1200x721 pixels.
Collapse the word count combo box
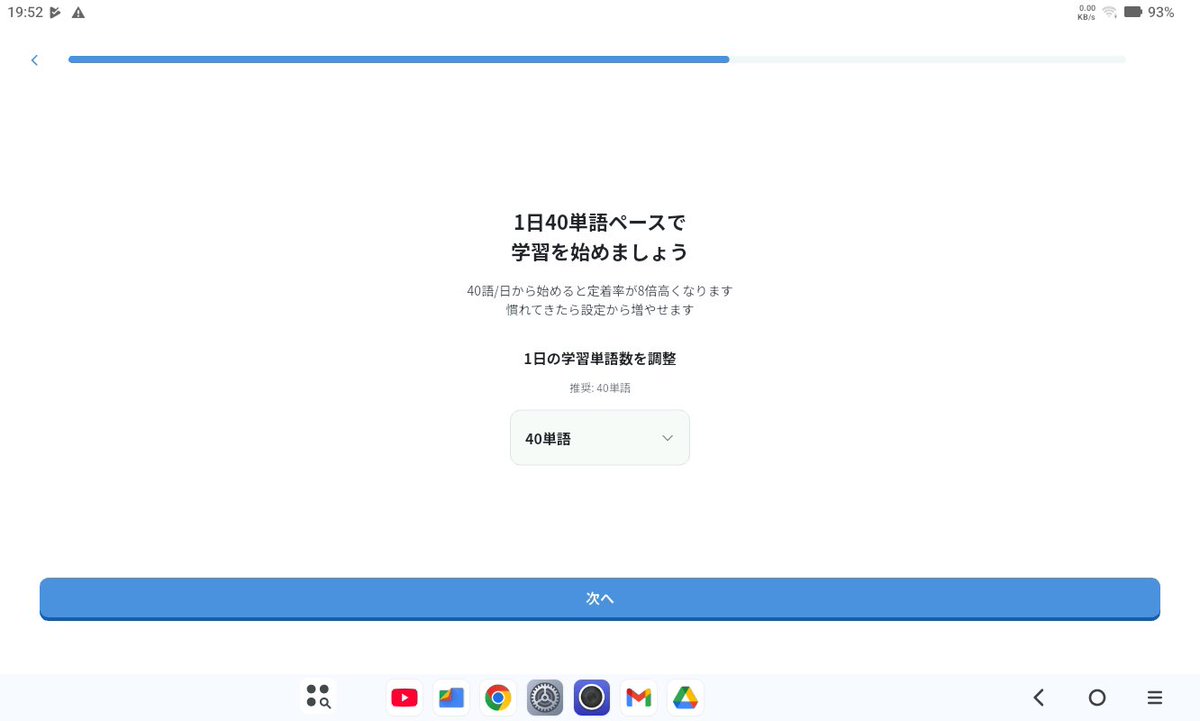(600, 437)
